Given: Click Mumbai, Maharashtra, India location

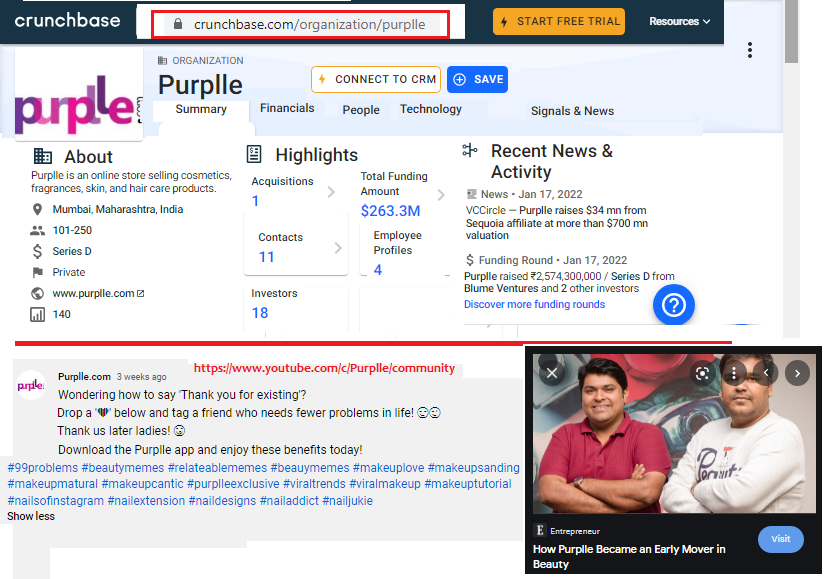Looking at the screenshot, I should click(117, 209).
